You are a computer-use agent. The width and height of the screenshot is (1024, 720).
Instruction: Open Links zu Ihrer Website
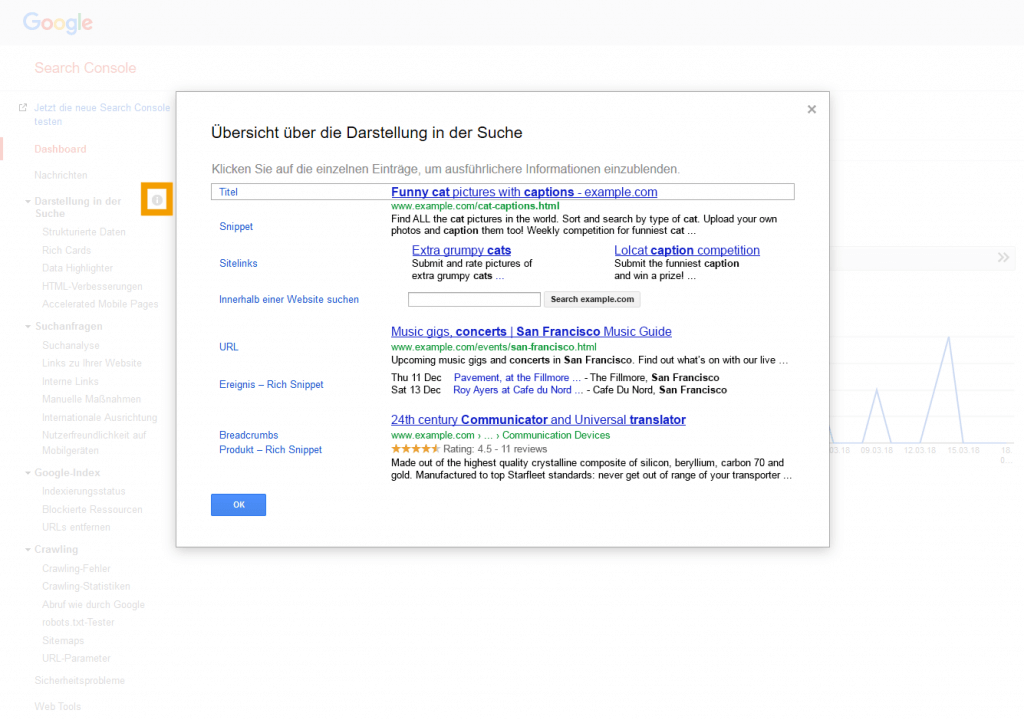tap(91, 363)
